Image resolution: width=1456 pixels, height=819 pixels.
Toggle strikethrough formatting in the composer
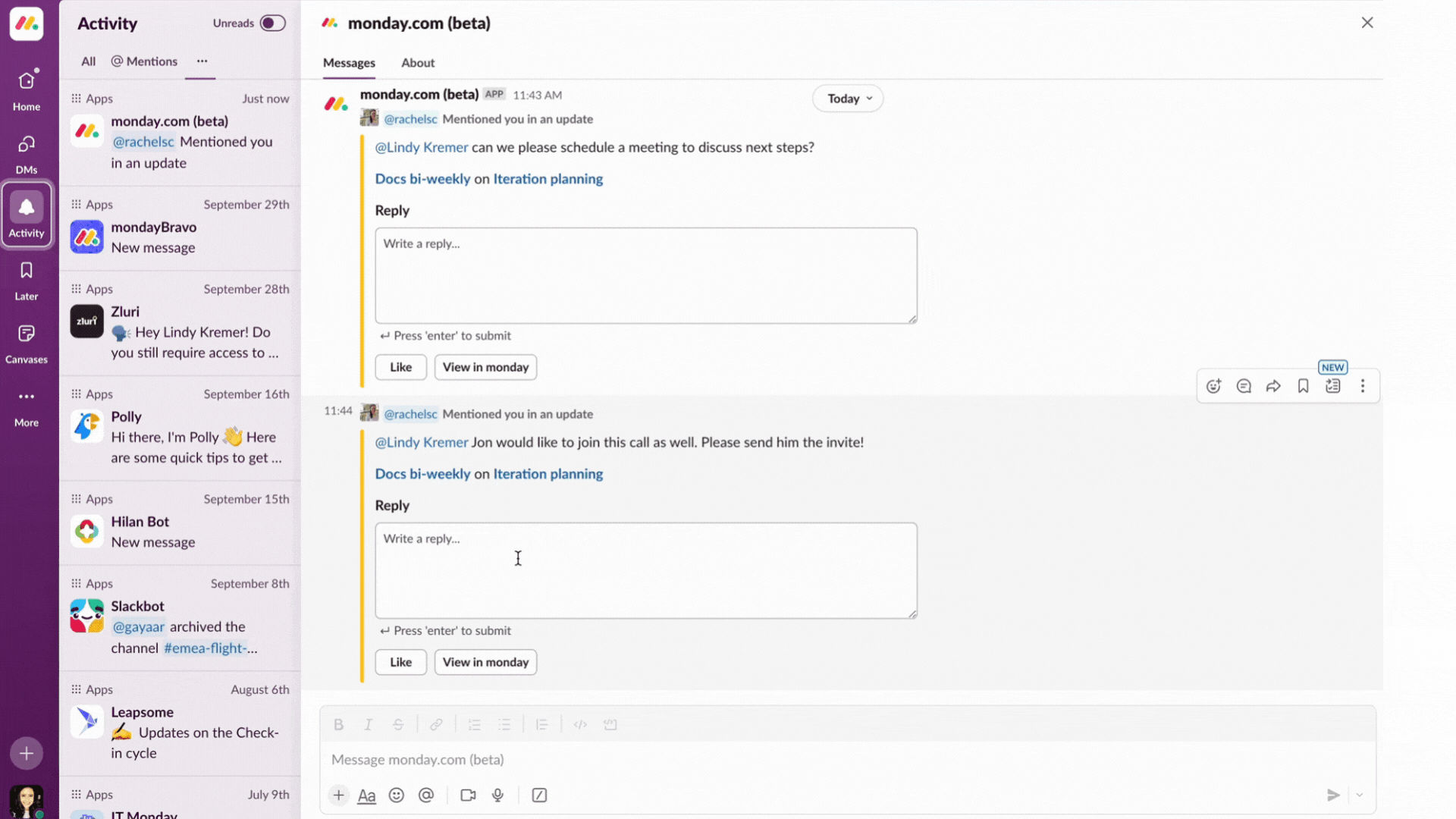pos(398,724)
